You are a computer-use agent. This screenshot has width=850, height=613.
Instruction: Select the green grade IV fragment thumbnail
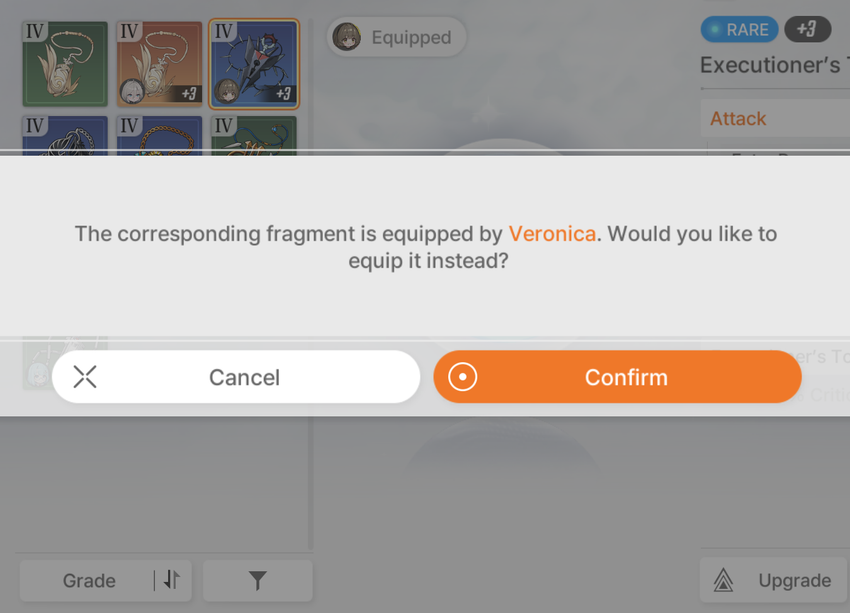click(65, 64)
